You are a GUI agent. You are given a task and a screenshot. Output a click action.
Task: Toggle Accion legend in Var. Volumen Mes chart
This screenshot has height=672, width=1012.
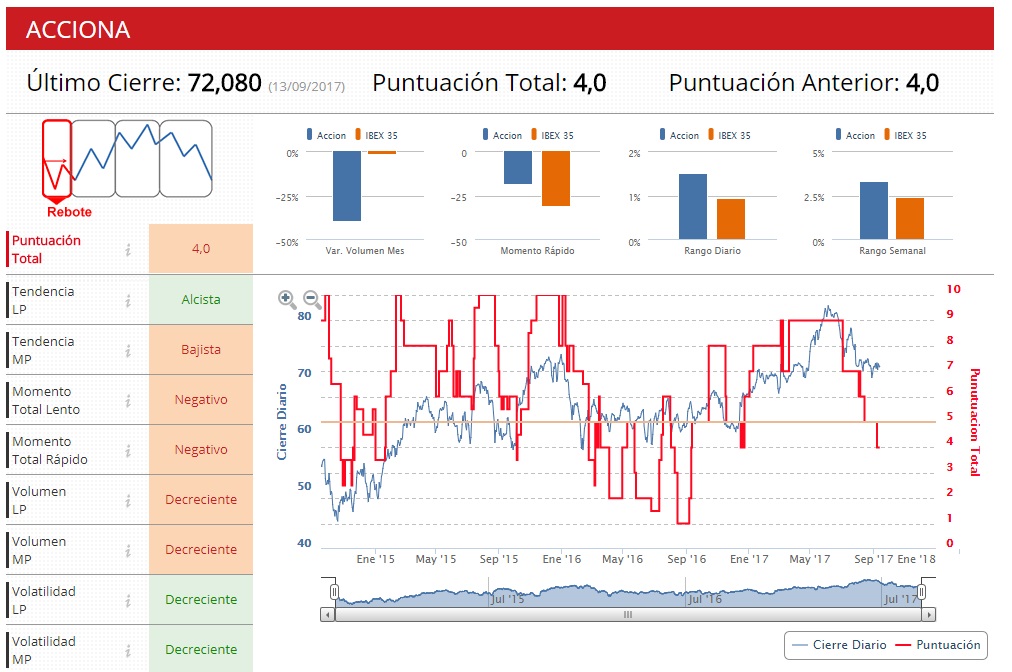click(326, 135)
